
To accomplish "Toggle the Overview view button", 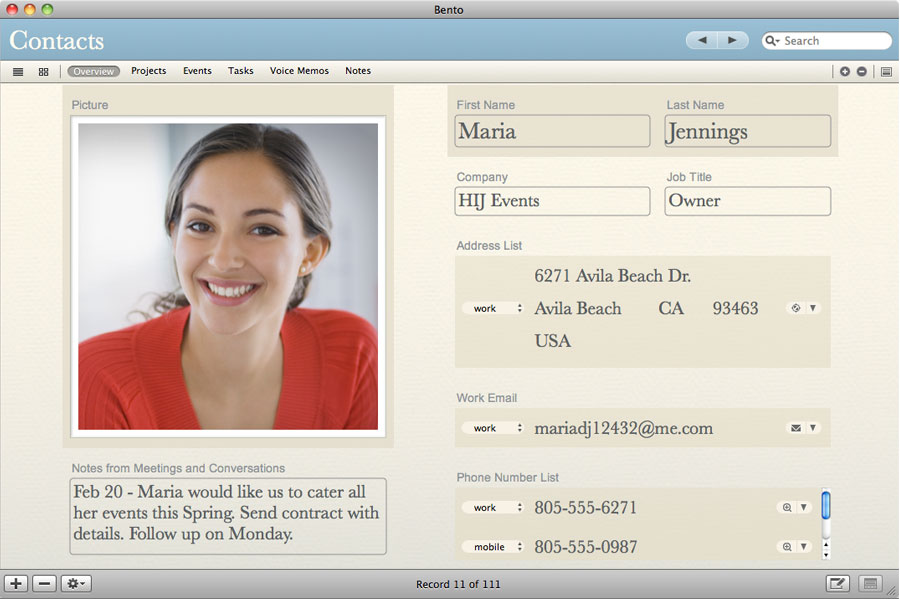I will pyautogui.click(x=93, y=71).
